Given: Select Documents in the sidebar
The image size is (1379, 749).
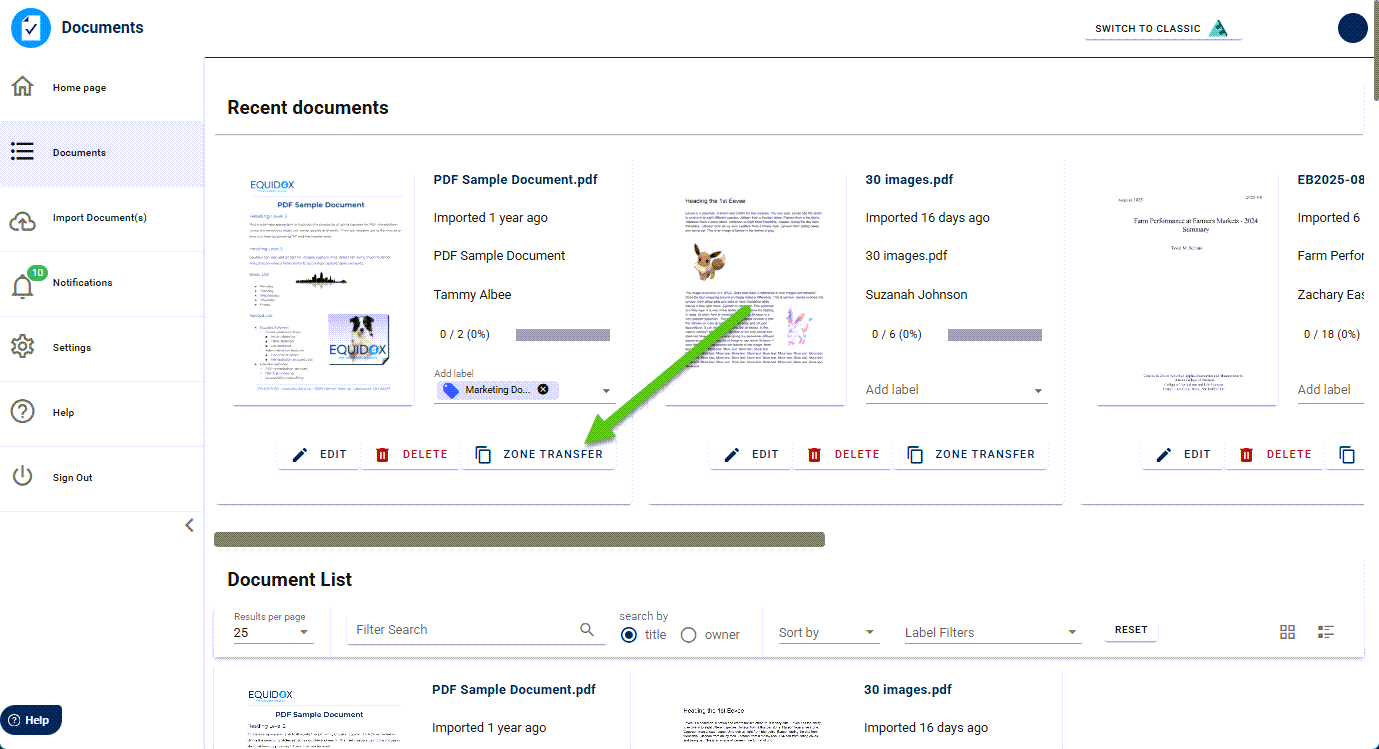Looking at the screenshot, I should tap(23, 151).
